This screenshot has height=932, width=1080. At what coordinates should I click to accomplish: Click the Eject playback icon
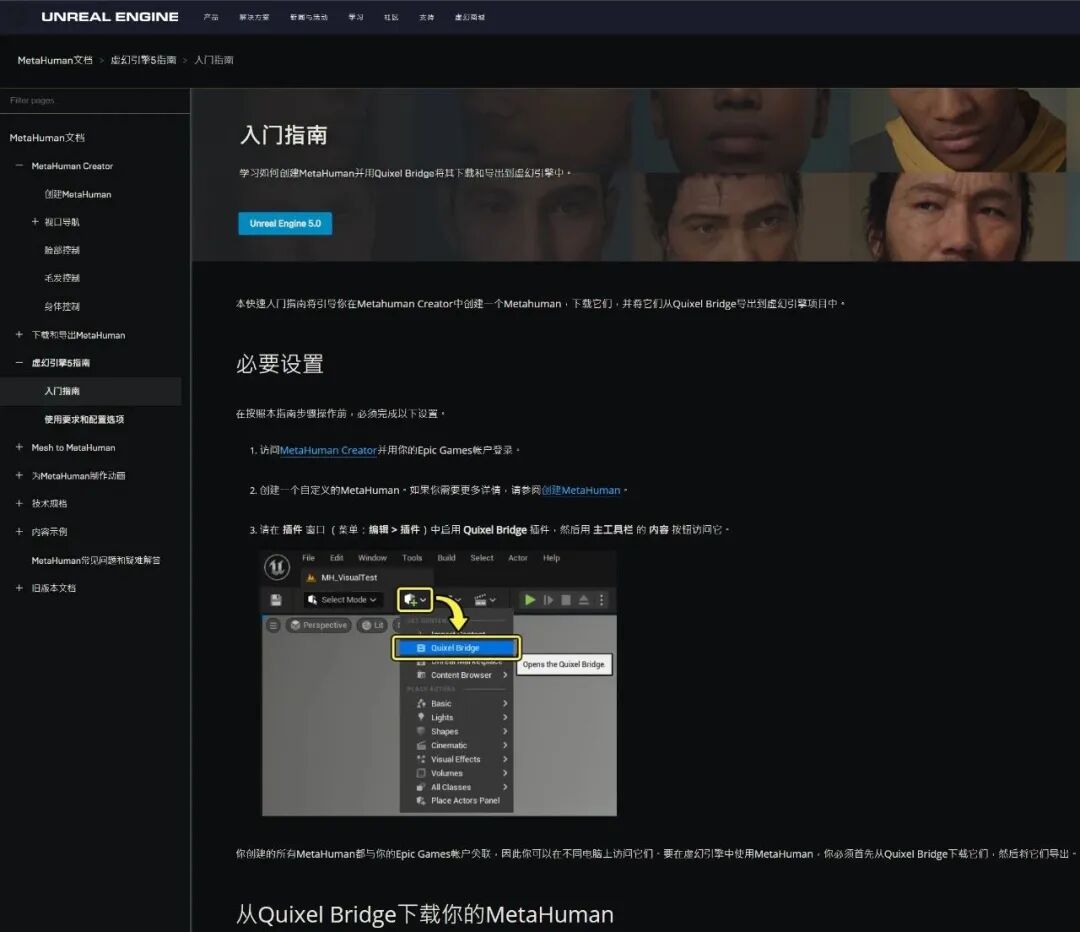[583, 600]
